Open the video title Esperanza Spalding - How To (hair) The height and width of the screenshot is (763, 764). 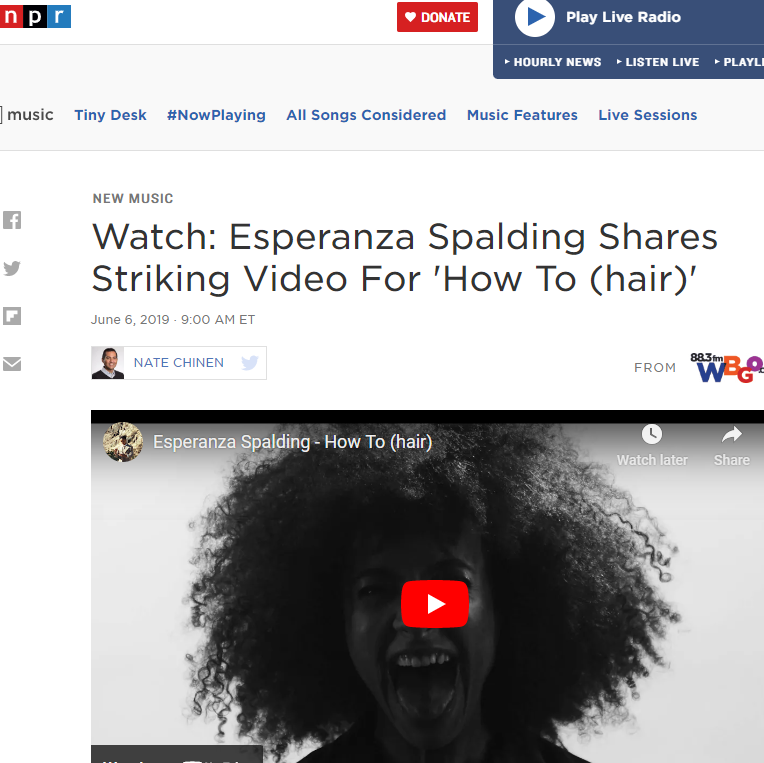292,442
